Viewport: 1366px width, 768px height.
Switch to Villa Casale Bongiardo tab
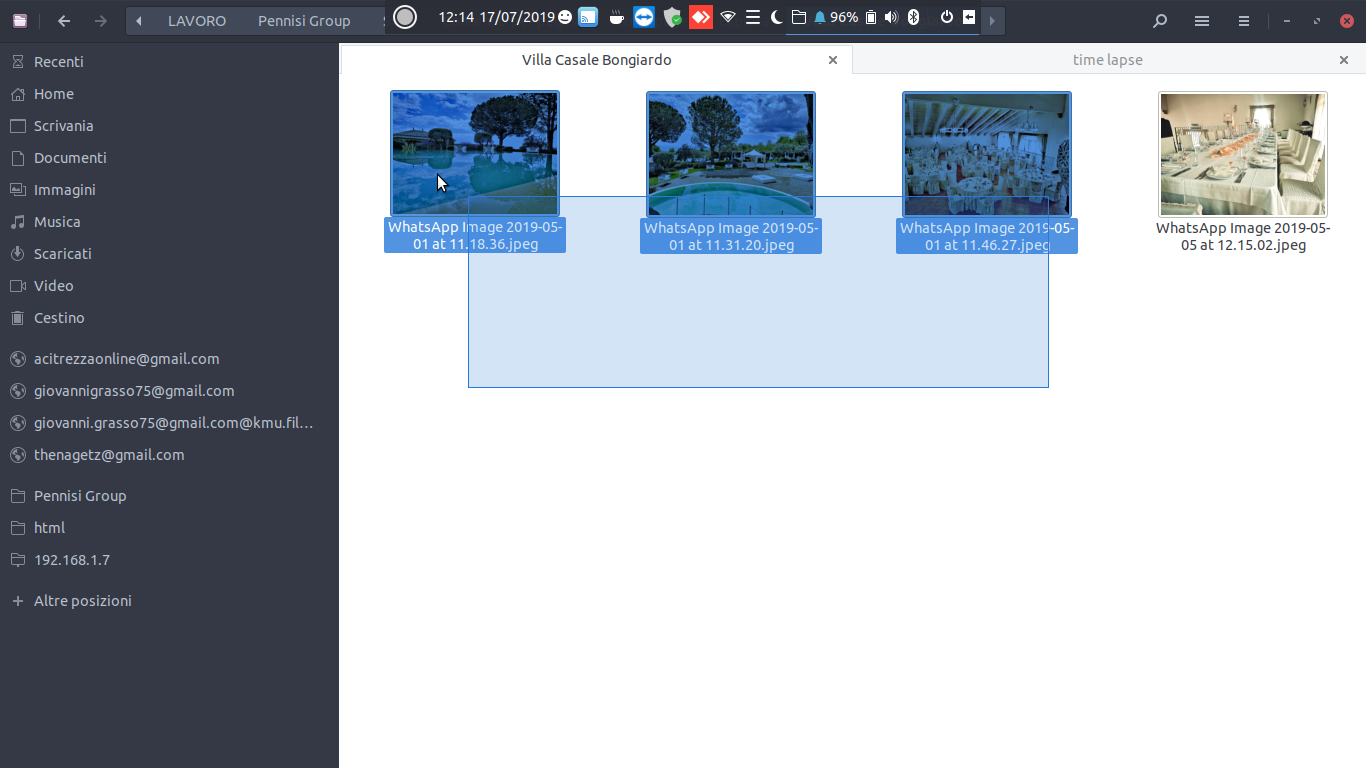(596, 60)
